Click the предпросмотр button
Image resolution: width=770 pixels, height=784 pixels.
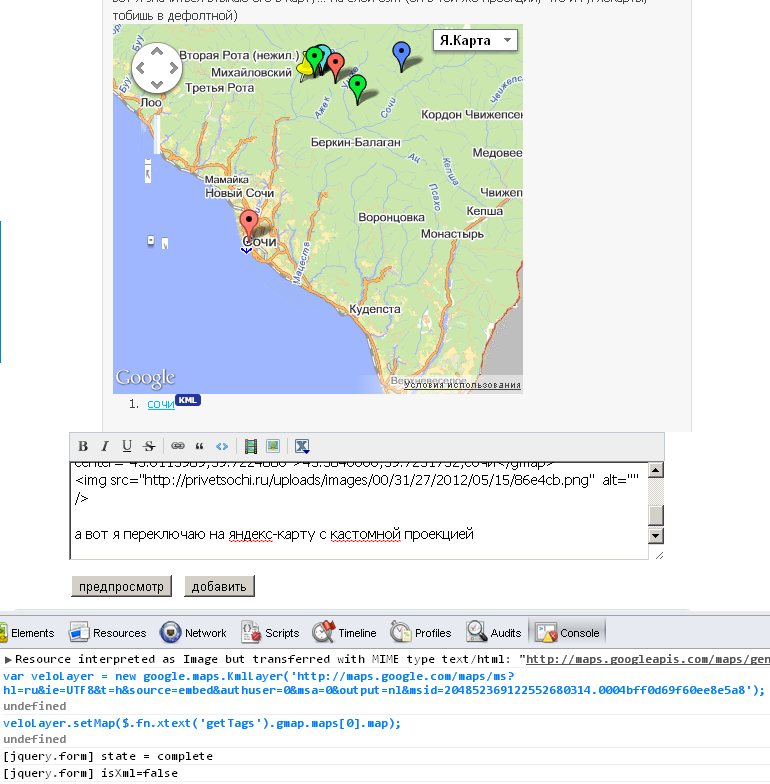click(x=121, y=586)
